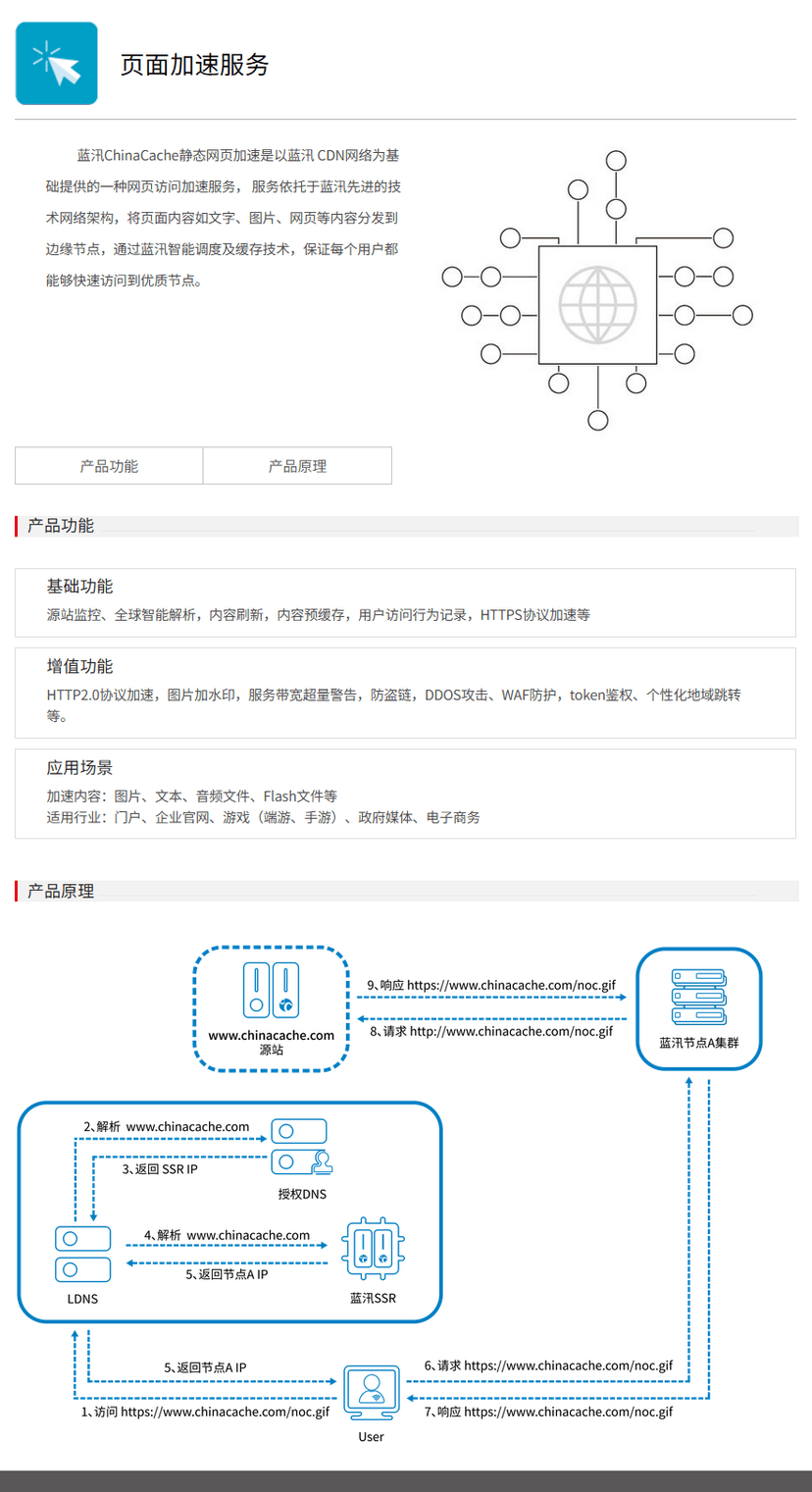Click the 蓝汛节点A集群 server stack icon
The width and height of the screenshot is (812, 1492).
[698, 998]
